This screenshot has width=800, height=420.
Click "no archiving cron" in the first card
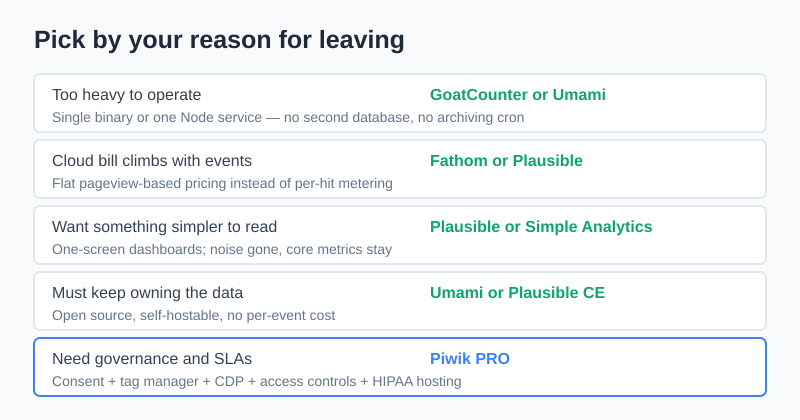(x=471, y=117)
